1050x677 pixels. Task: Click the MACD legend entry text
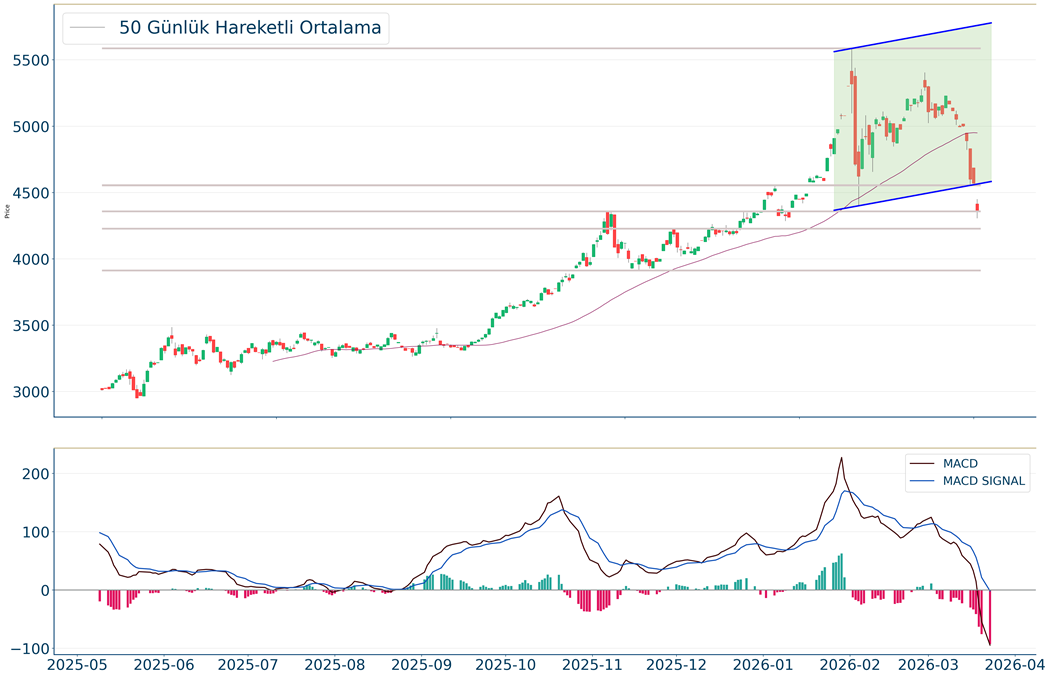click(x=960, y=463)
